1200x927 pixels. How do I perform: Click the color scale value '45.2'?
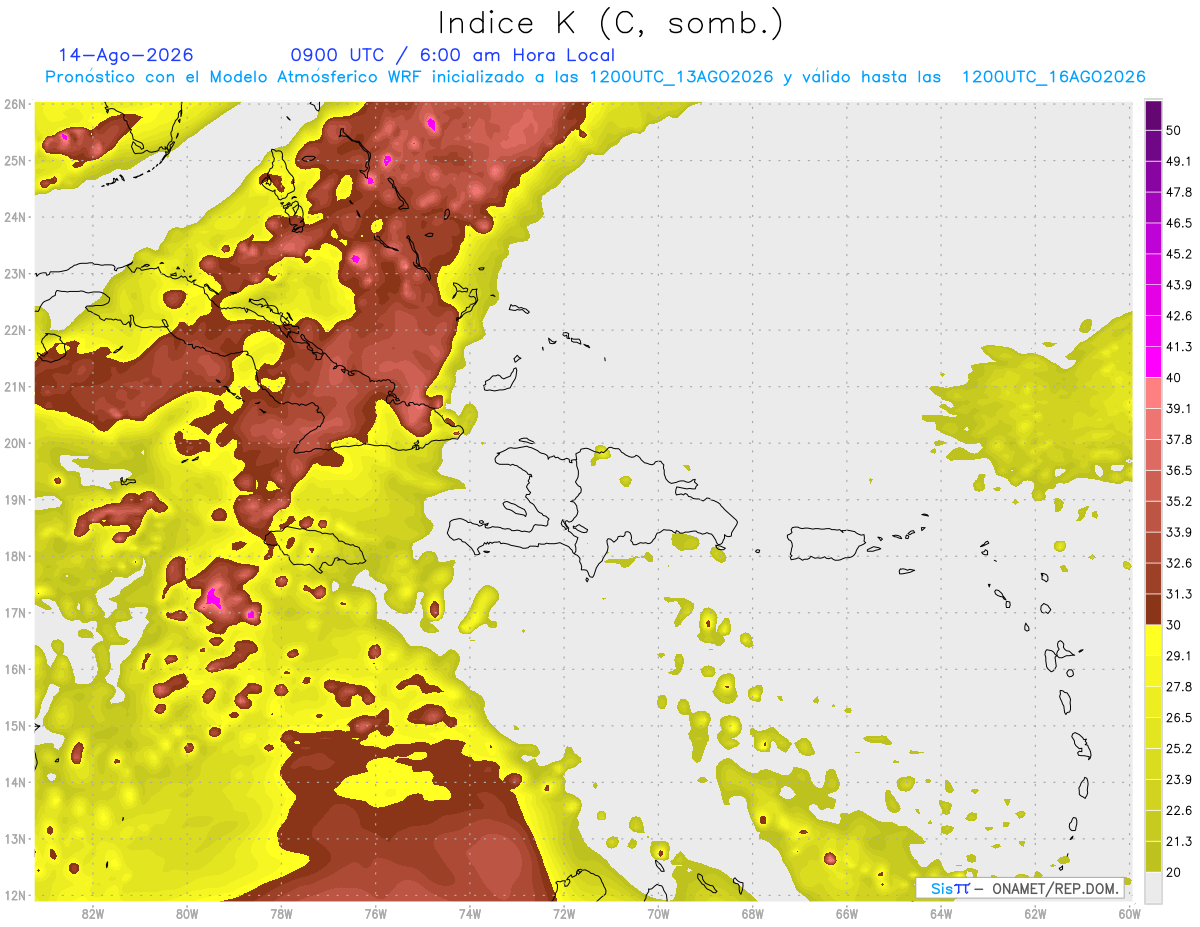coord(1180,254)
